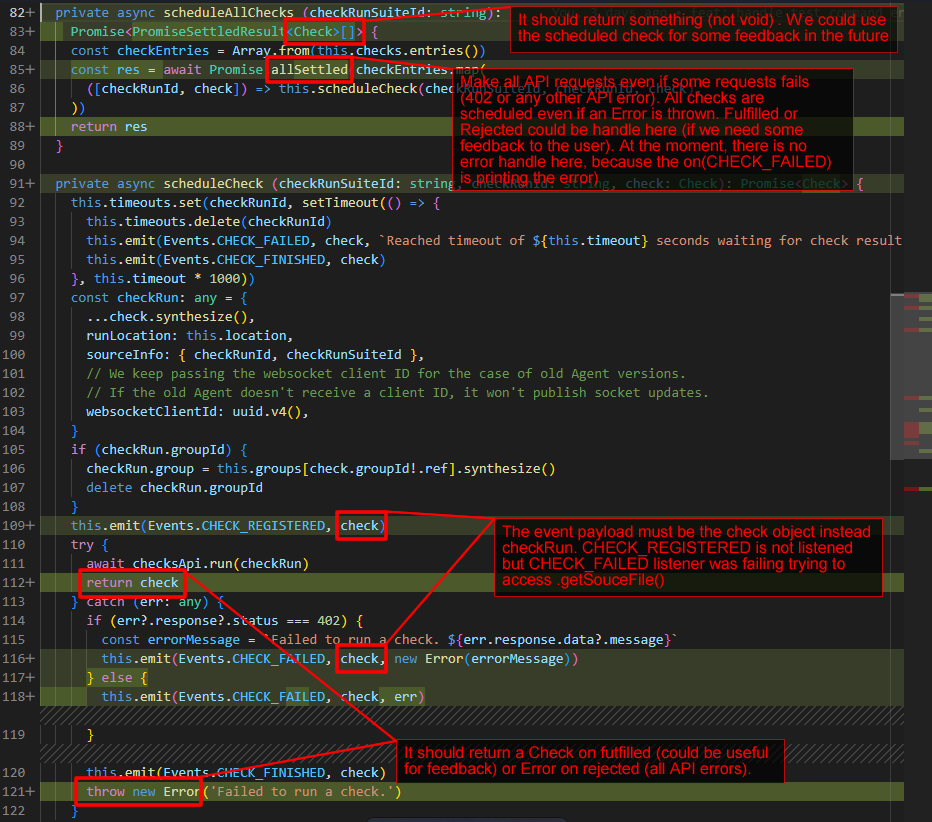Click 'delete checkRun.groupId' on line 107
Screen dimensions: 932x822
[x=174, y=488]
